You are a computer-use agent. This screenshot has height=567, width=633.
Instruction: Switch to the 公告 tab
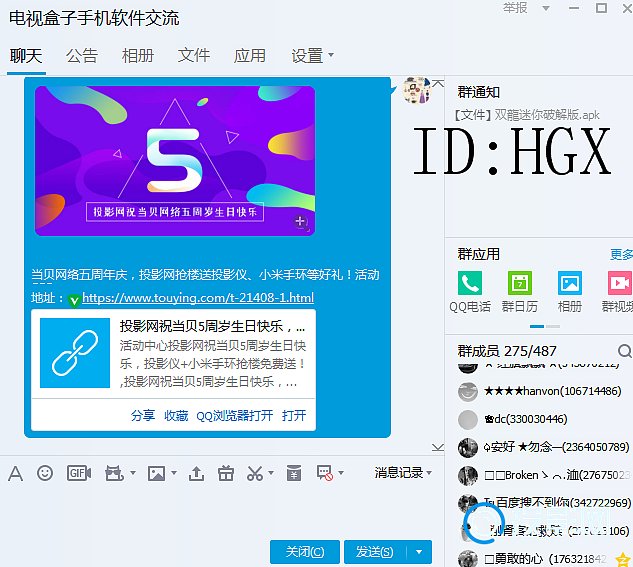(82, 56)
